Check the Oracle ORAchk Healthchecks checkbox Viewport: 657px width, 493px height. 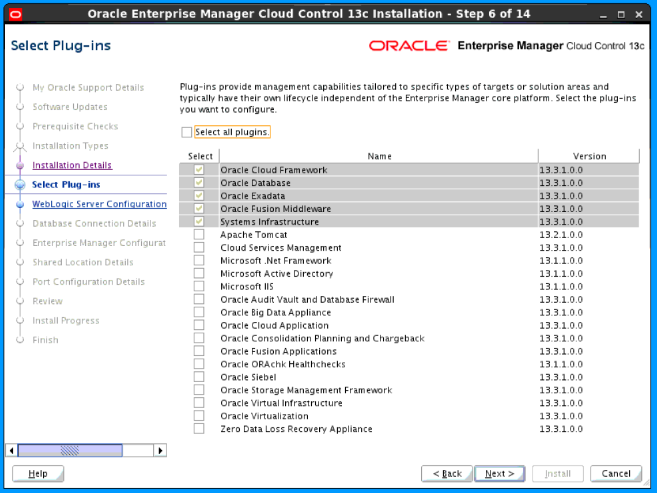click(199, 364)
